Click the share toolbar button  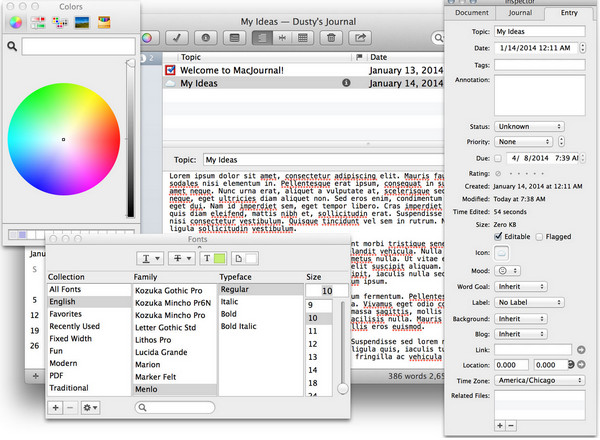coord(362,37)
